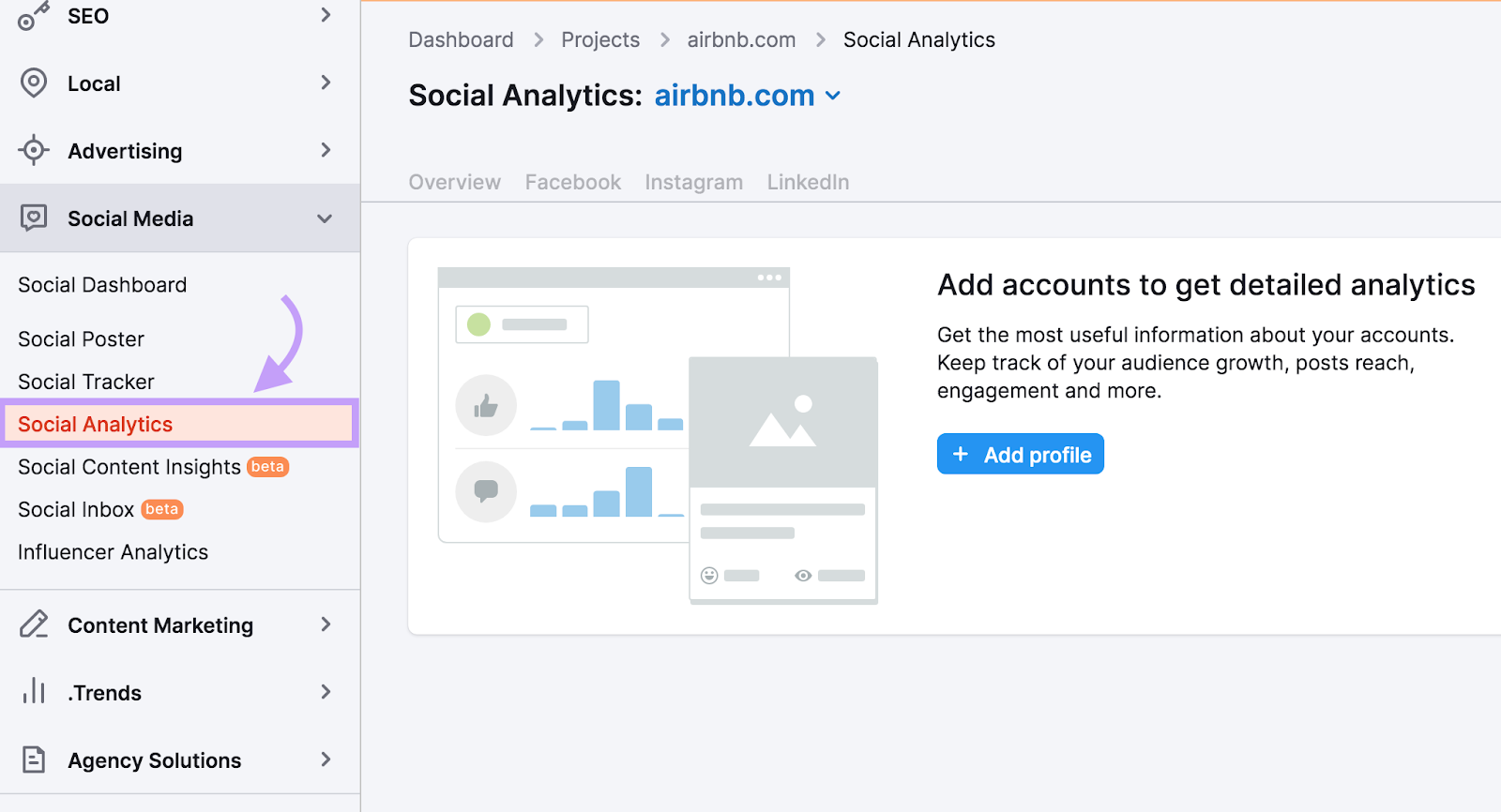This screenshot has width=1501, height=812.
Task: Expand the Agency Solutions chevron
Action: click(326, 759)
